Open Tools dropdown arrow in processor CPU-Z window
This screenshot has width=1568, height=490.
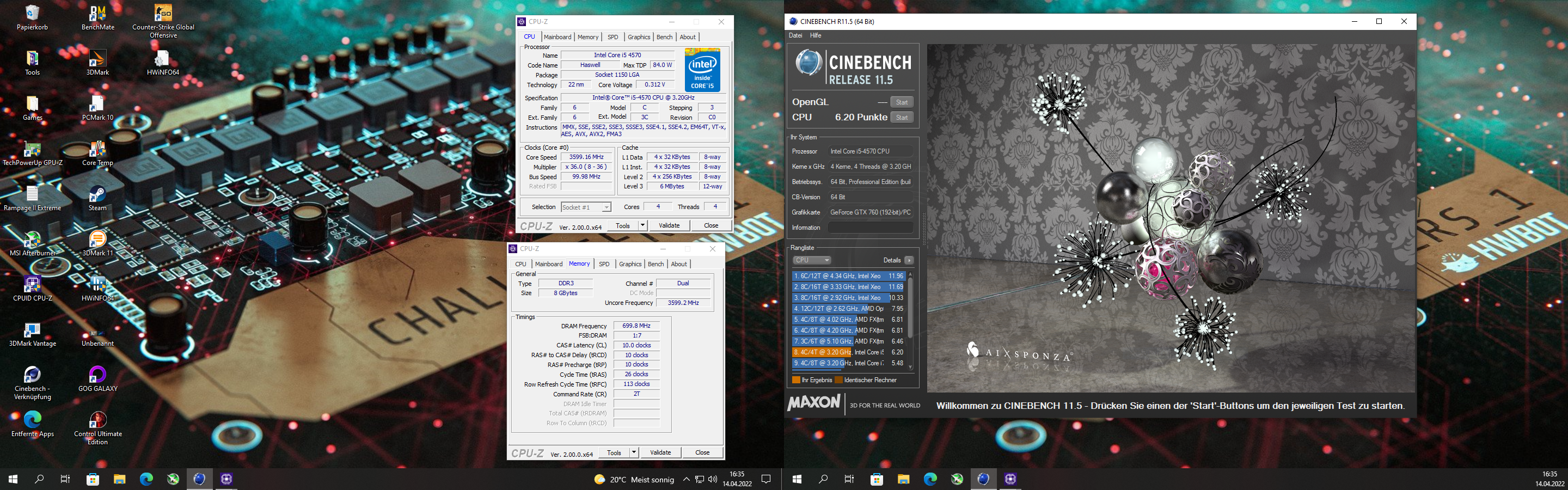click(x=643, y=226)
